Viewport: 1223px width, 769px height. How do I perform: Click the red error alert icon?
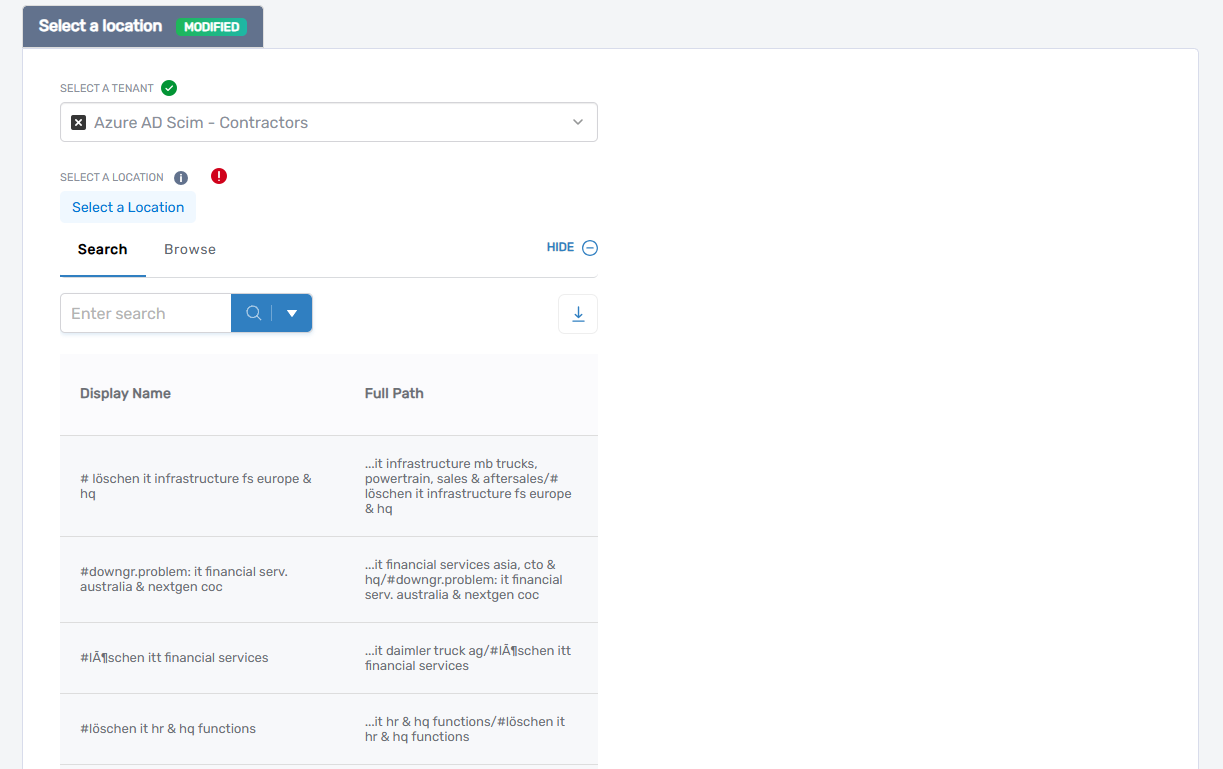coord(219,176)
